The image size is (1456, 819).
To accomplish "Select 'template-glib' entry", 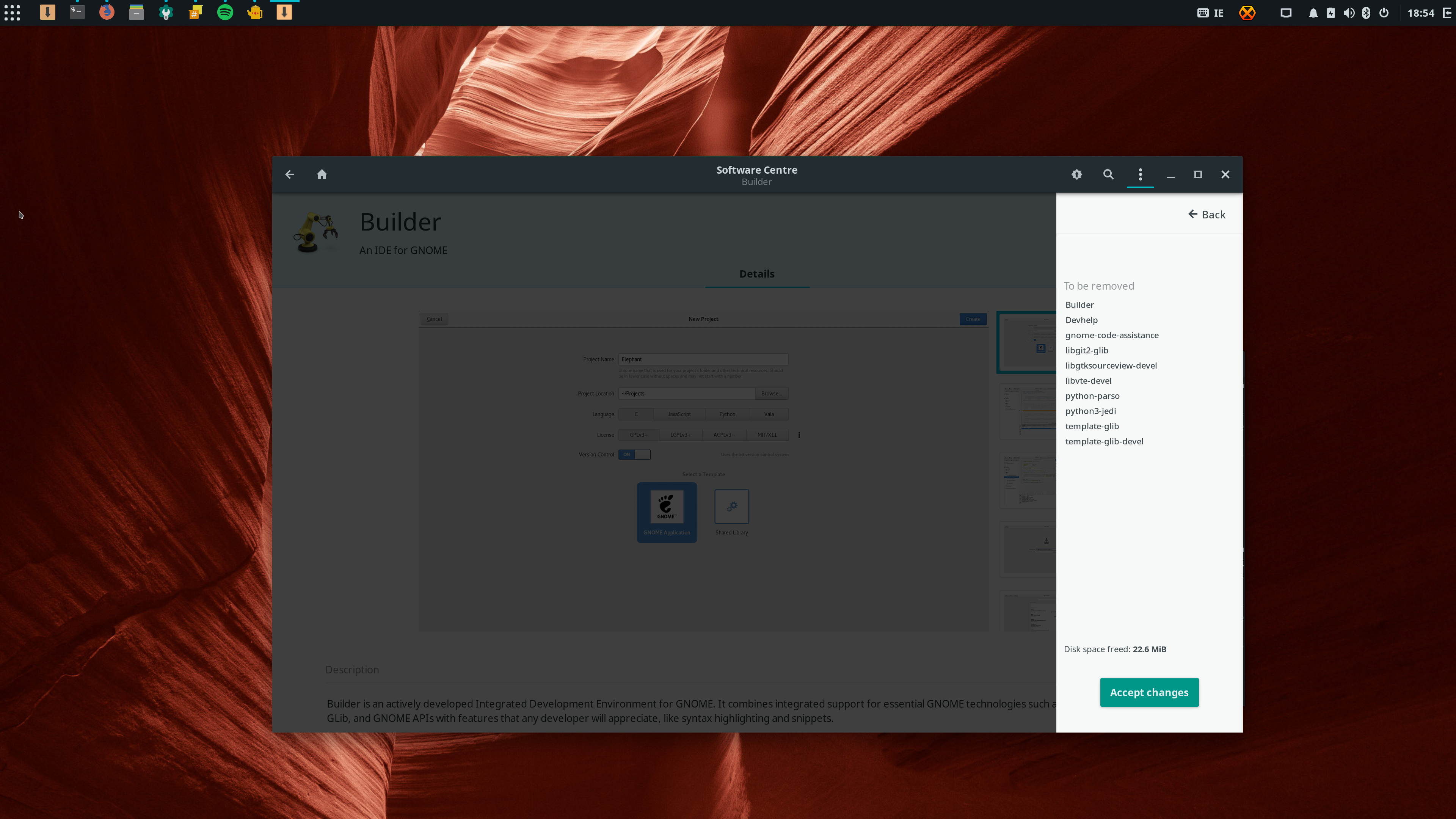I will (x=1092, y=427).
